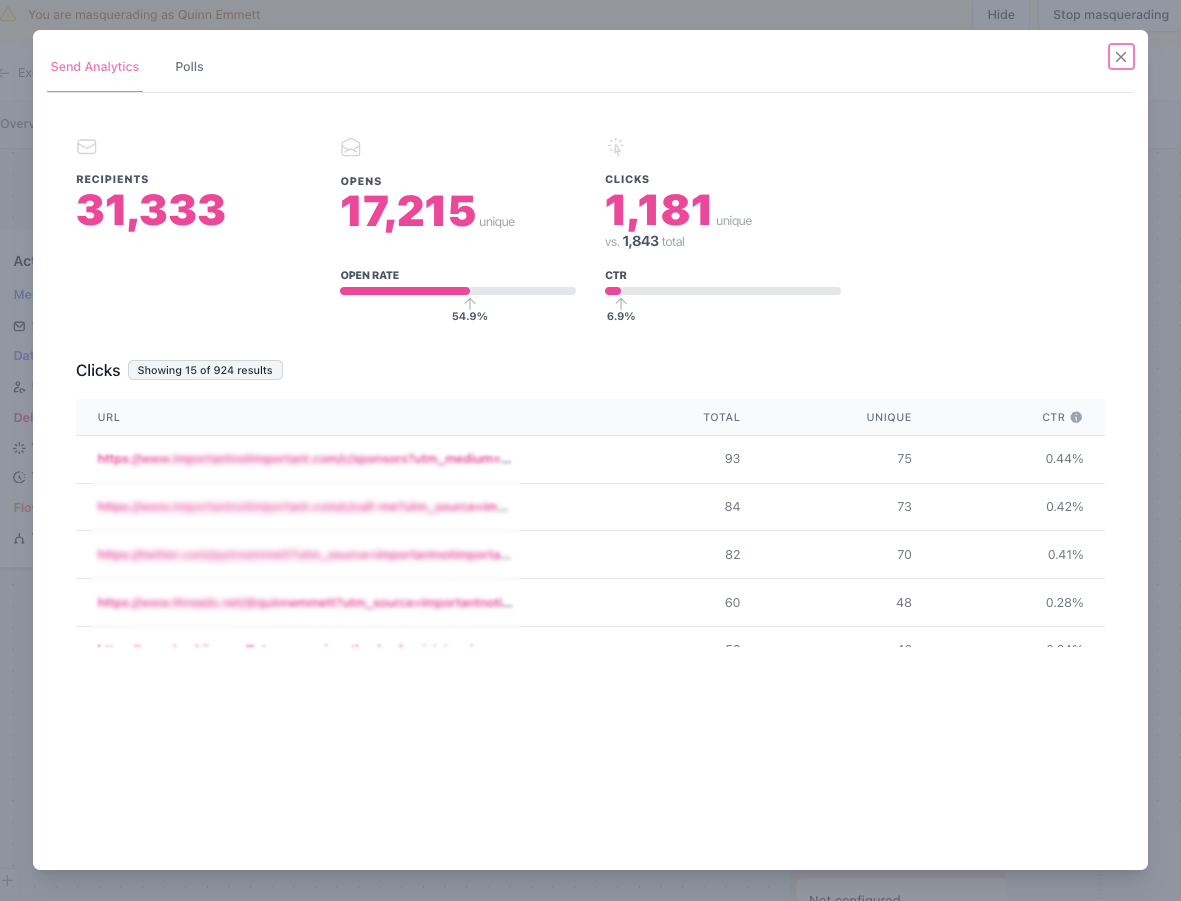The width and height of the screenshot is (1181, 901).
Task: Open the URL with 60 total clicks
Action: [305, 603]
